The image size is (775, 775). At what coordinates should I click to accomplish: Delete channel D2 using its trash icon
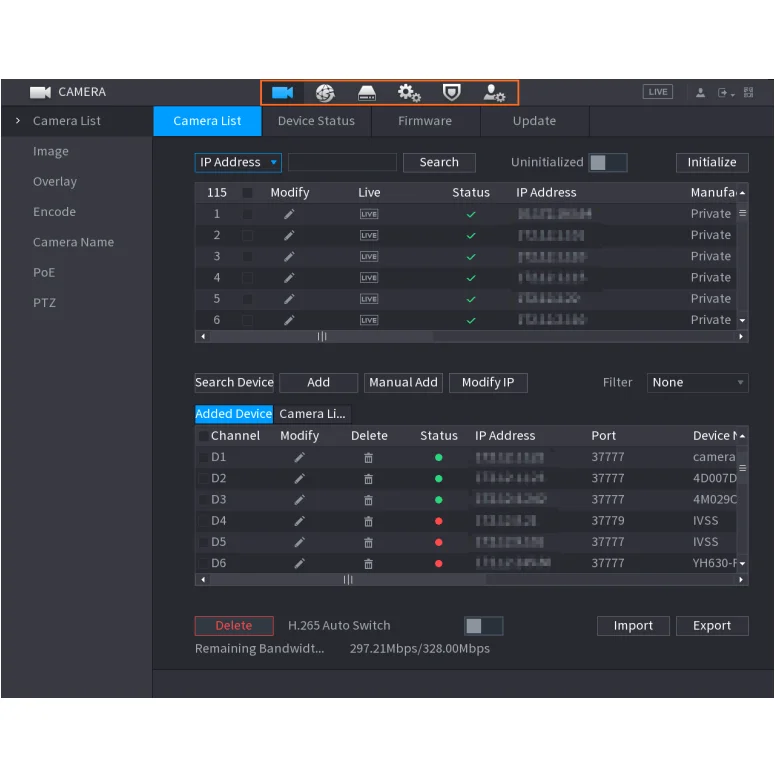pyautogui.click(x=368, y=479)
